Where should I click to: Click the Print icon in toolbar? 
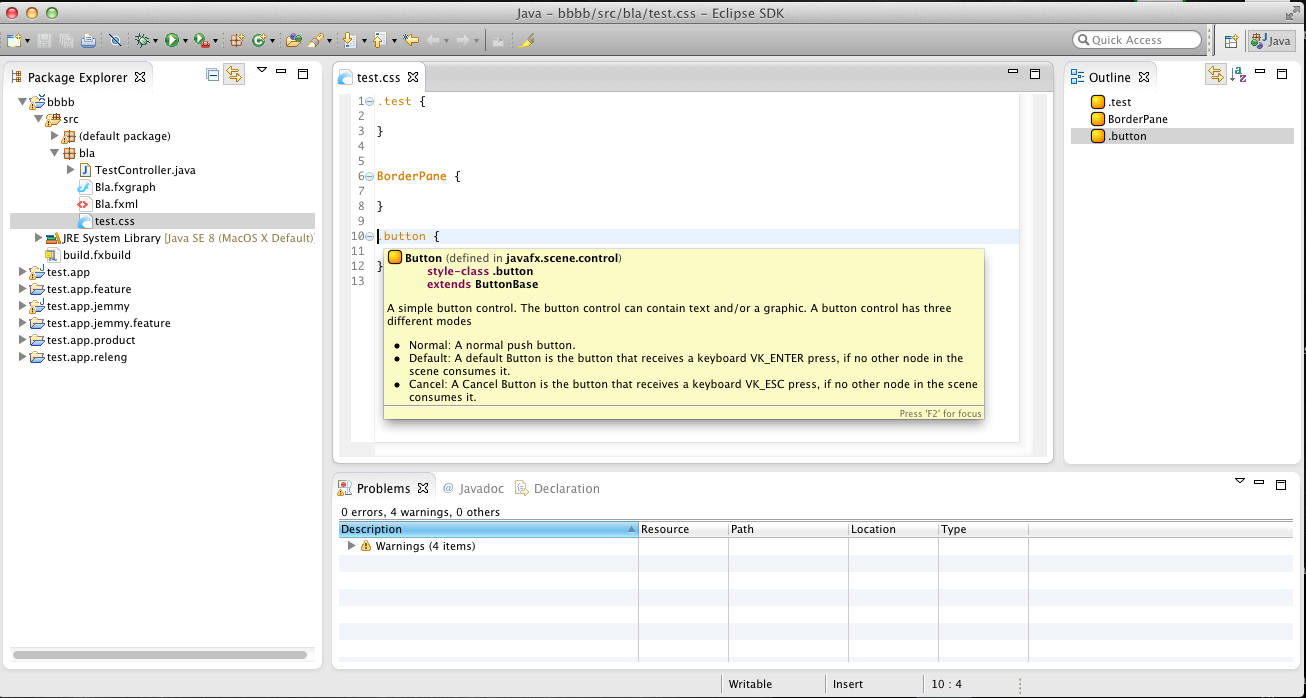tap(88, 40)
